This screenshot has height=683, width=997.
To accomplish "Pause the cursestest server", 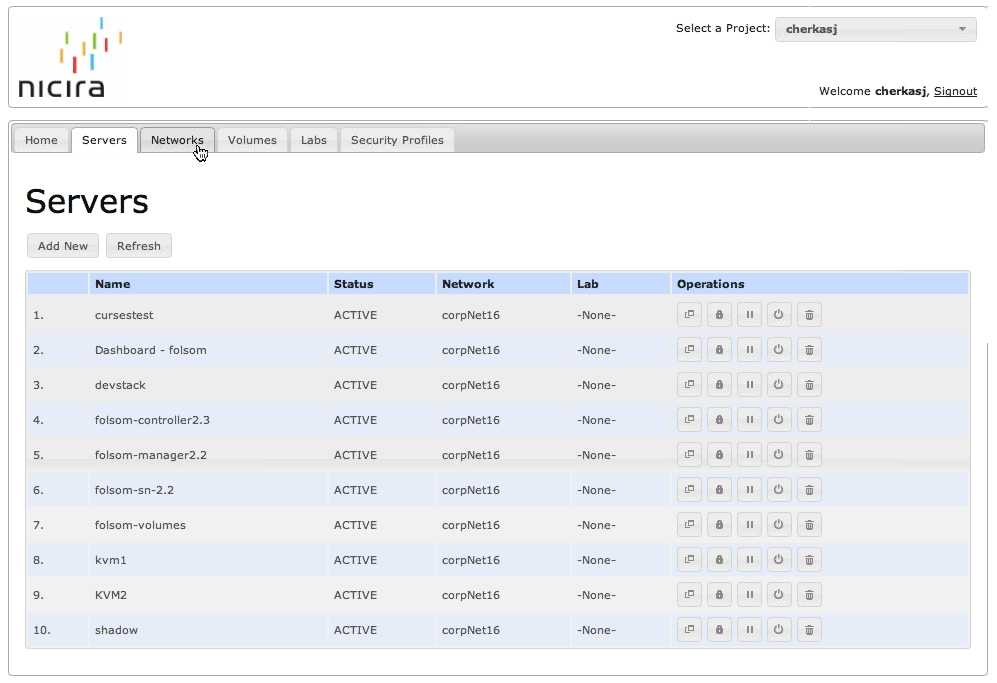I will [x=750, y=315].
